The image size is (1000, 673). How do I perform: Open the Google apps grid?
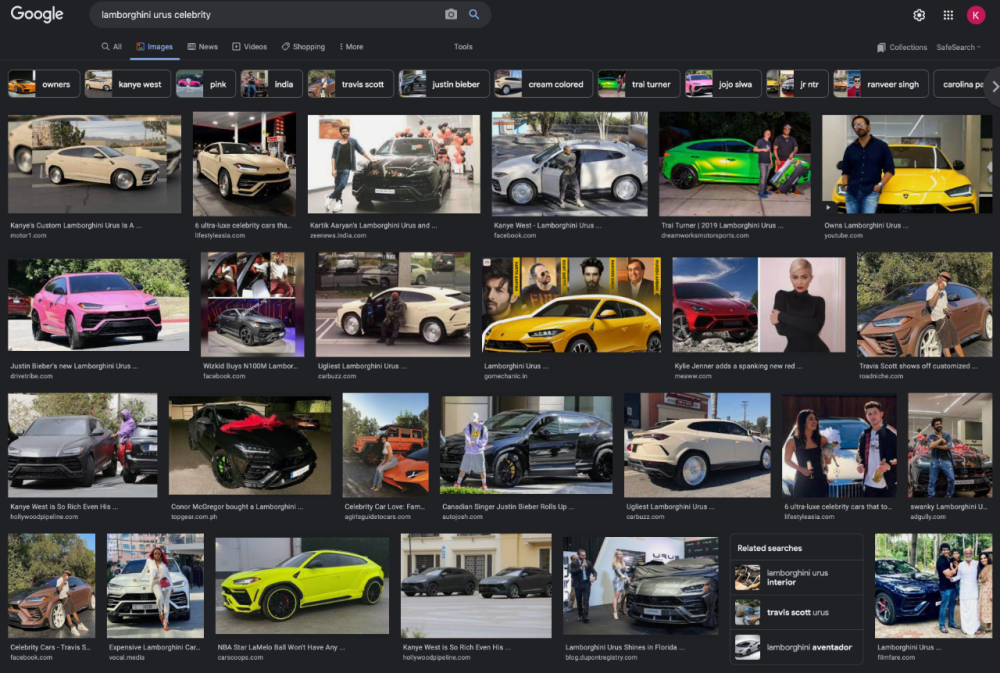[948, 15]
